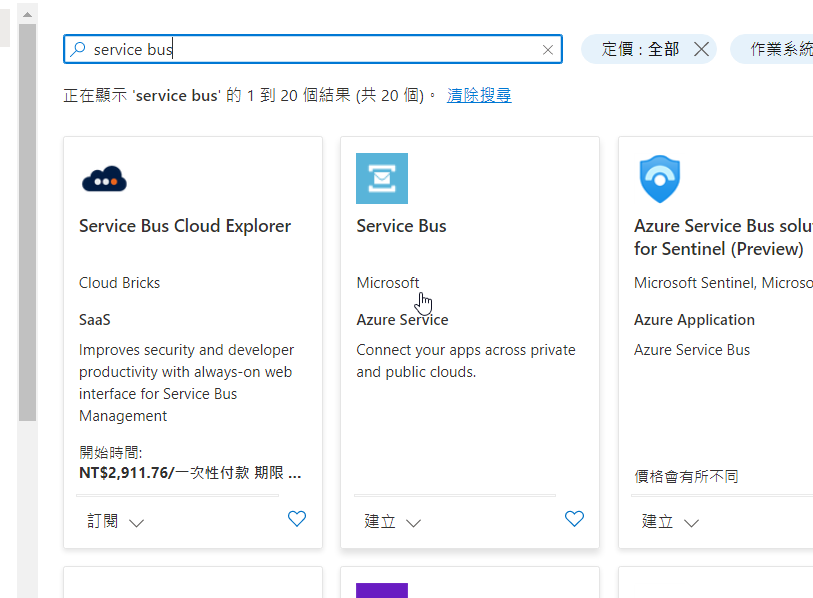Click the 訂閱 button on Cloud Explorer card
The image size is (813, 598).
pos(102,521)
